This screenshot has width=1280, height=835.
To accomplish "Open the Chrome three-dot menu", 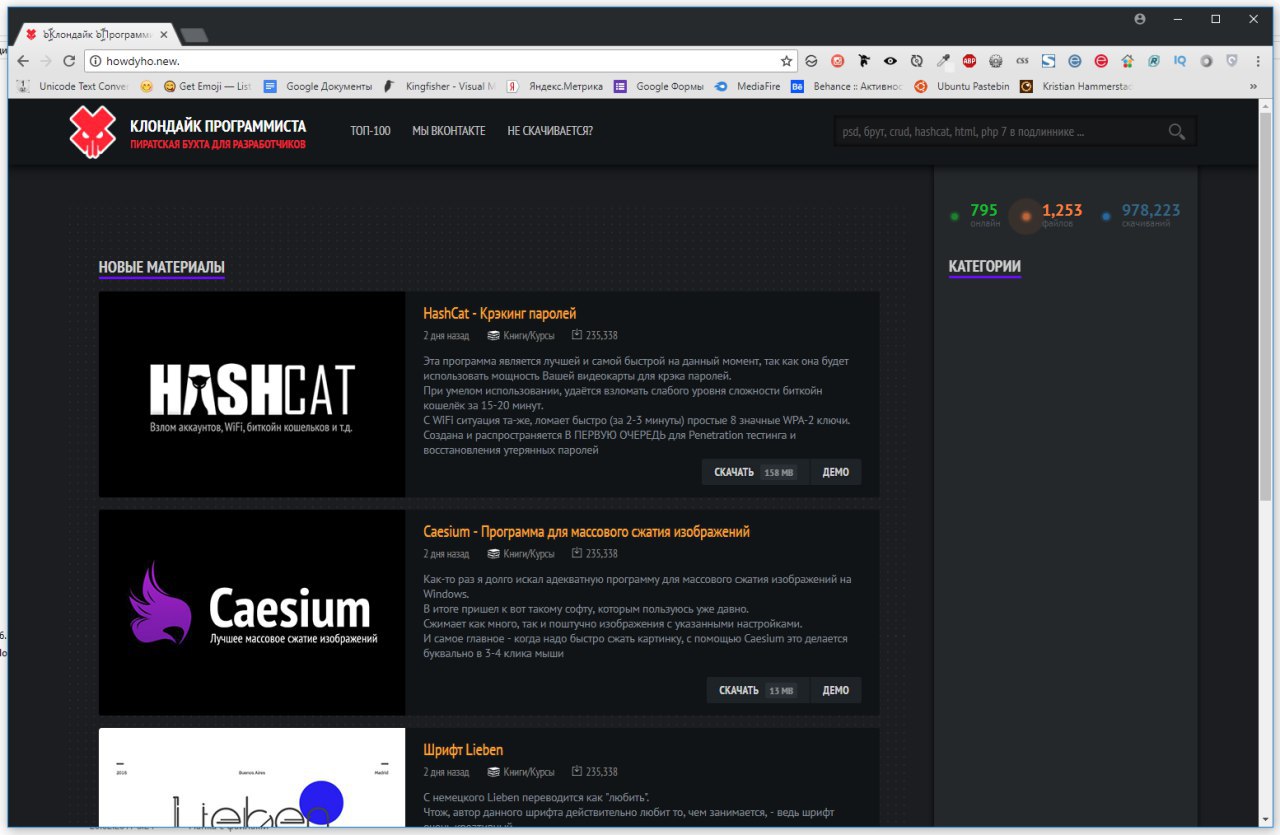I will pyautogui.click(x=1257, y=61).
